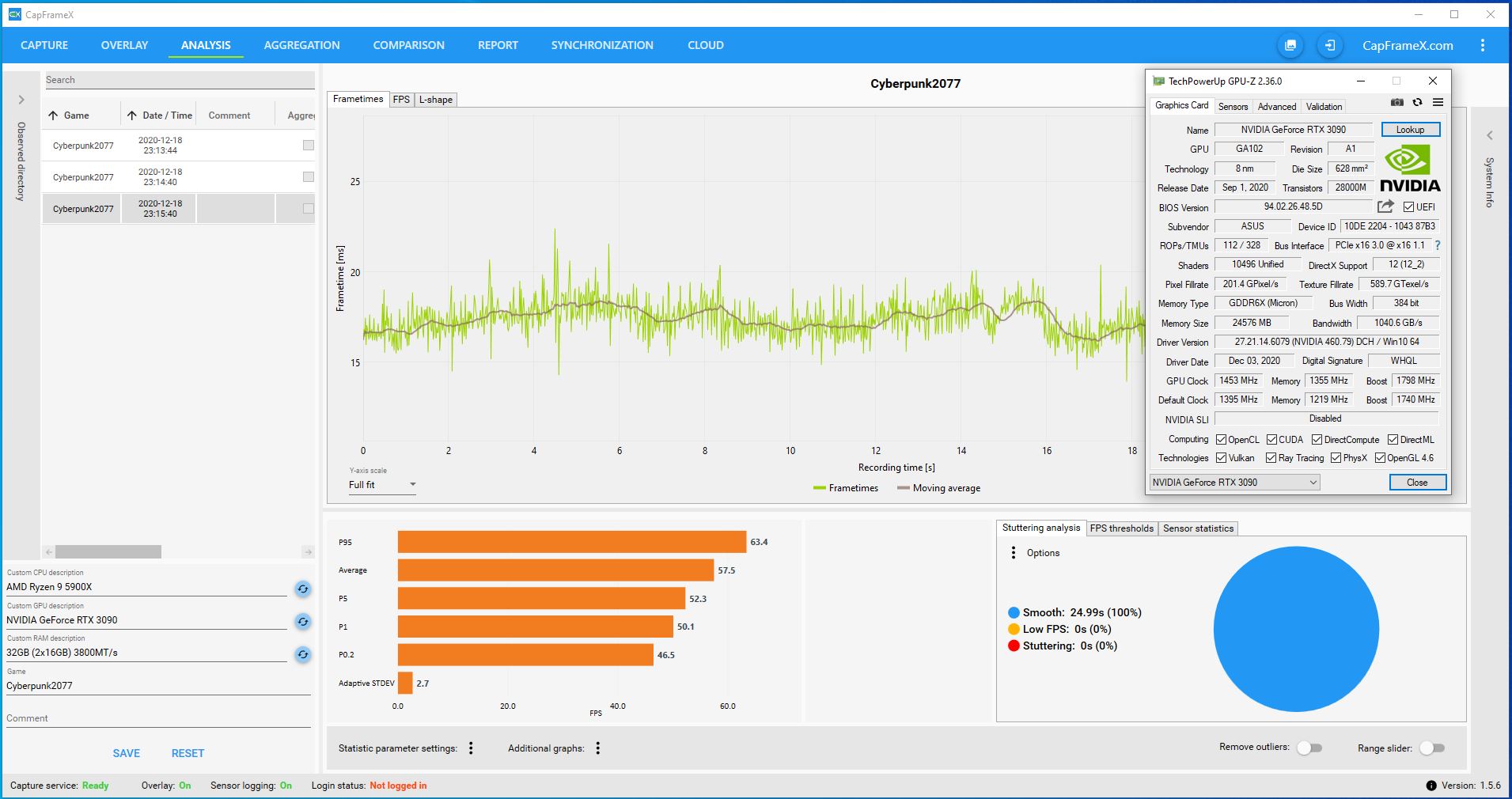
Task: Sort records by Date / Time column
Action: (x=159, y=115)
